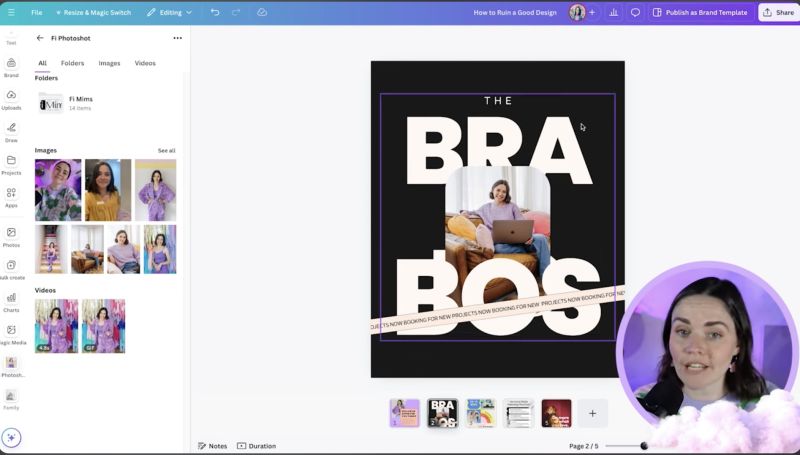800x455 pixels.
Task: Open Projects in the sidebar
Action: (11, 165)
